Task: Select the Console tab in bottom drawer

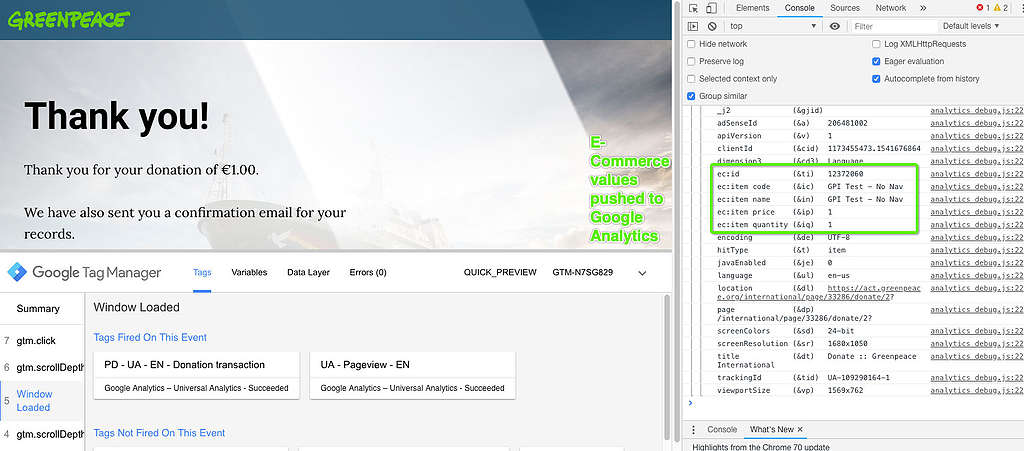Action: [x=722, y=429]
